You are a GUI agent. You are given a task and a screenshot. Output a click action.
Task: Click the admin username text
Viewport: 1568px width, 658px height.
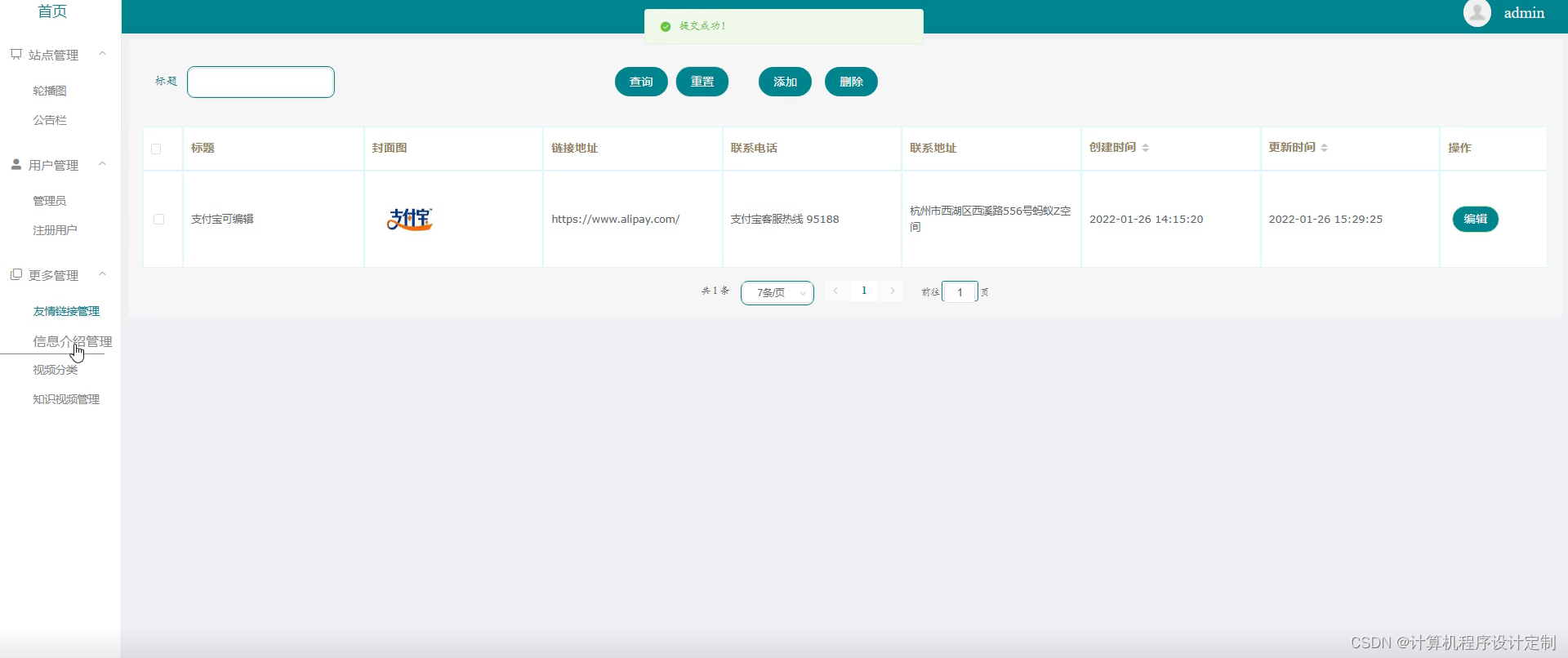(1524, 13)
